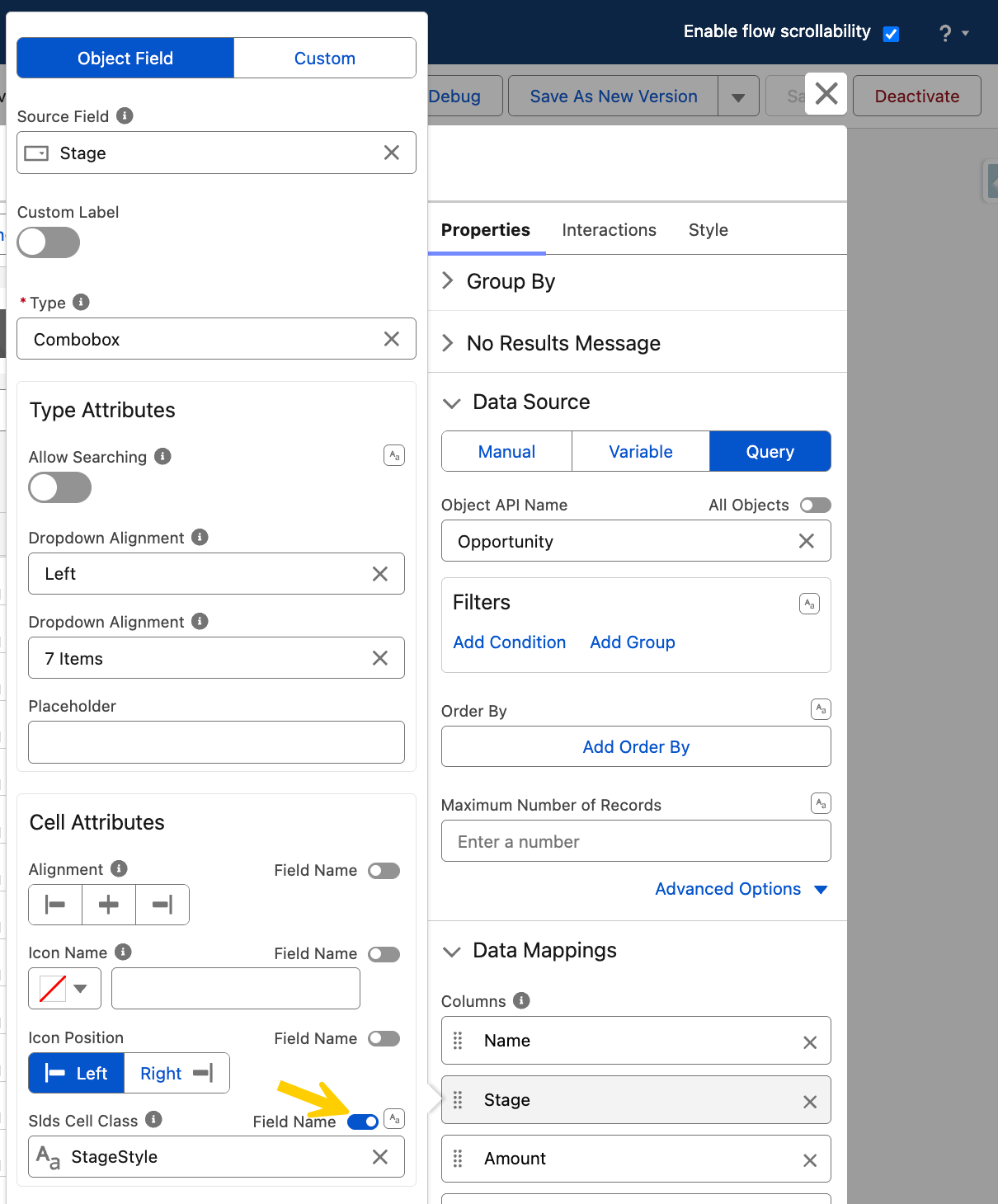Viewport: 998px width, 1204px height.
Task: Open the help question mark menu
Action: [953, 33]
